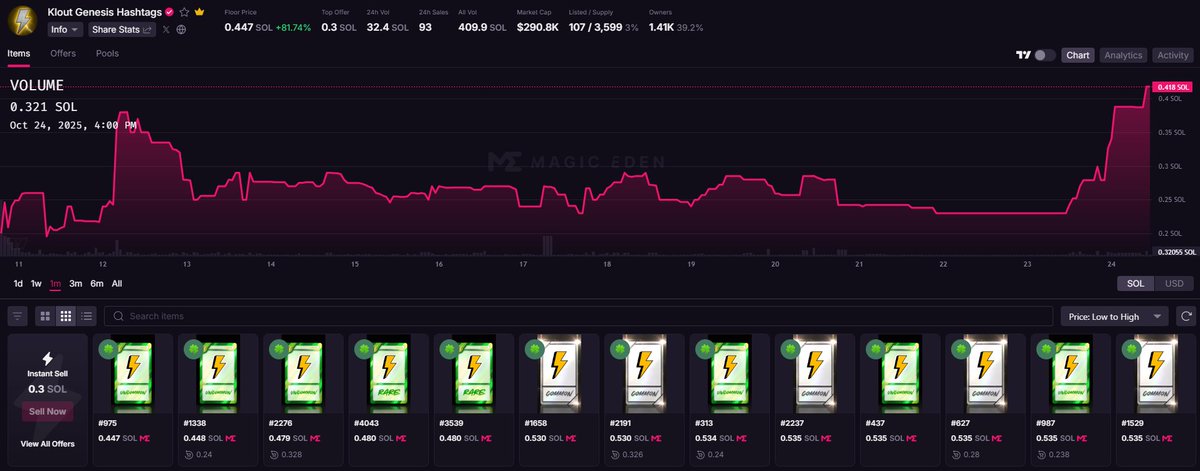Click the Share Stats button
Screen dimensions: 1200x471
point(122,30)
